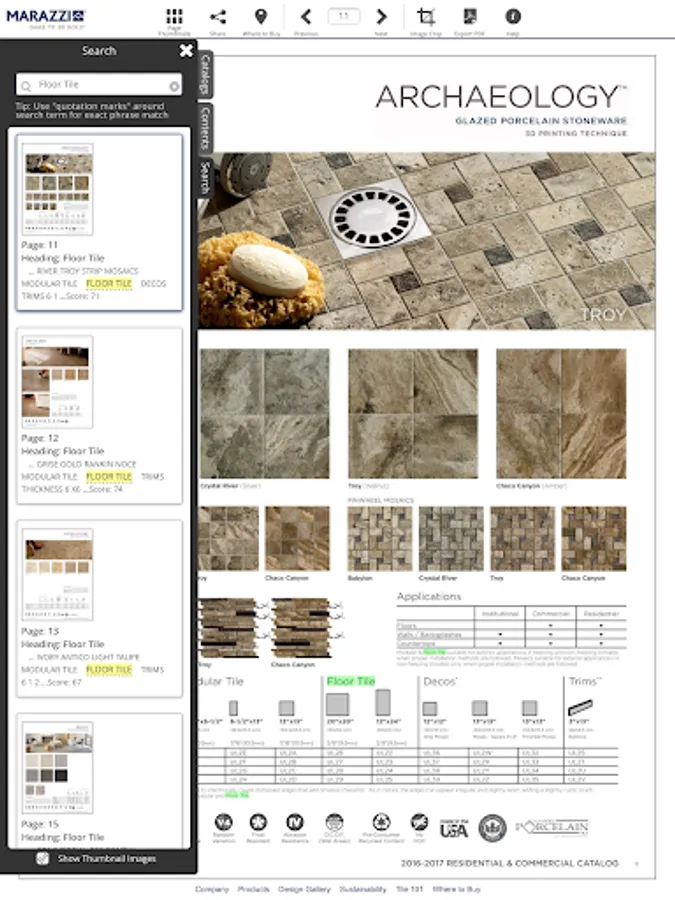Screen dimensions: 675x900
Task: Close the Search panel with X
Action: pyautogui.click(x=186, y=51)
